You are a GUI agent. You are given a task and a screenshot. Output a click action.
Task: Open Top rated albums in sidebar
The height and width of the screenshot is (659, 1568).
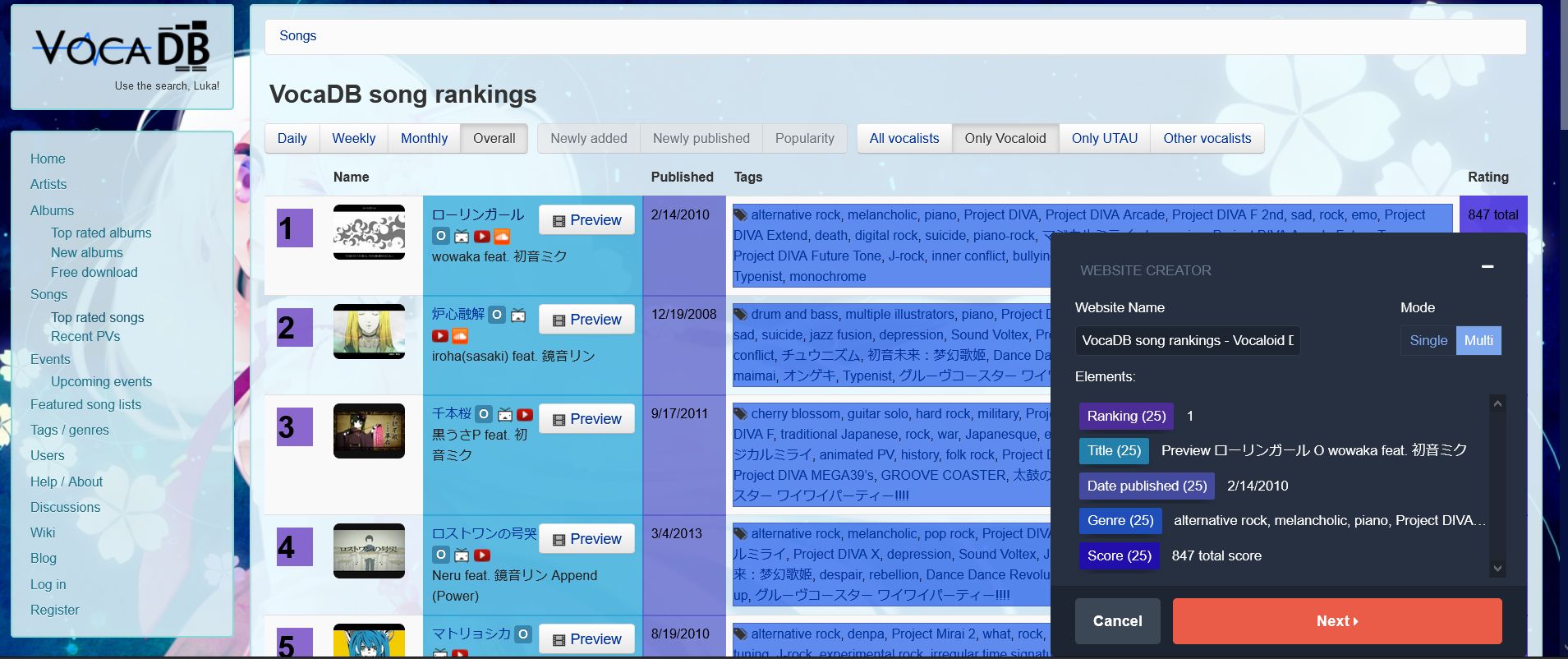(x=101, y=233)
